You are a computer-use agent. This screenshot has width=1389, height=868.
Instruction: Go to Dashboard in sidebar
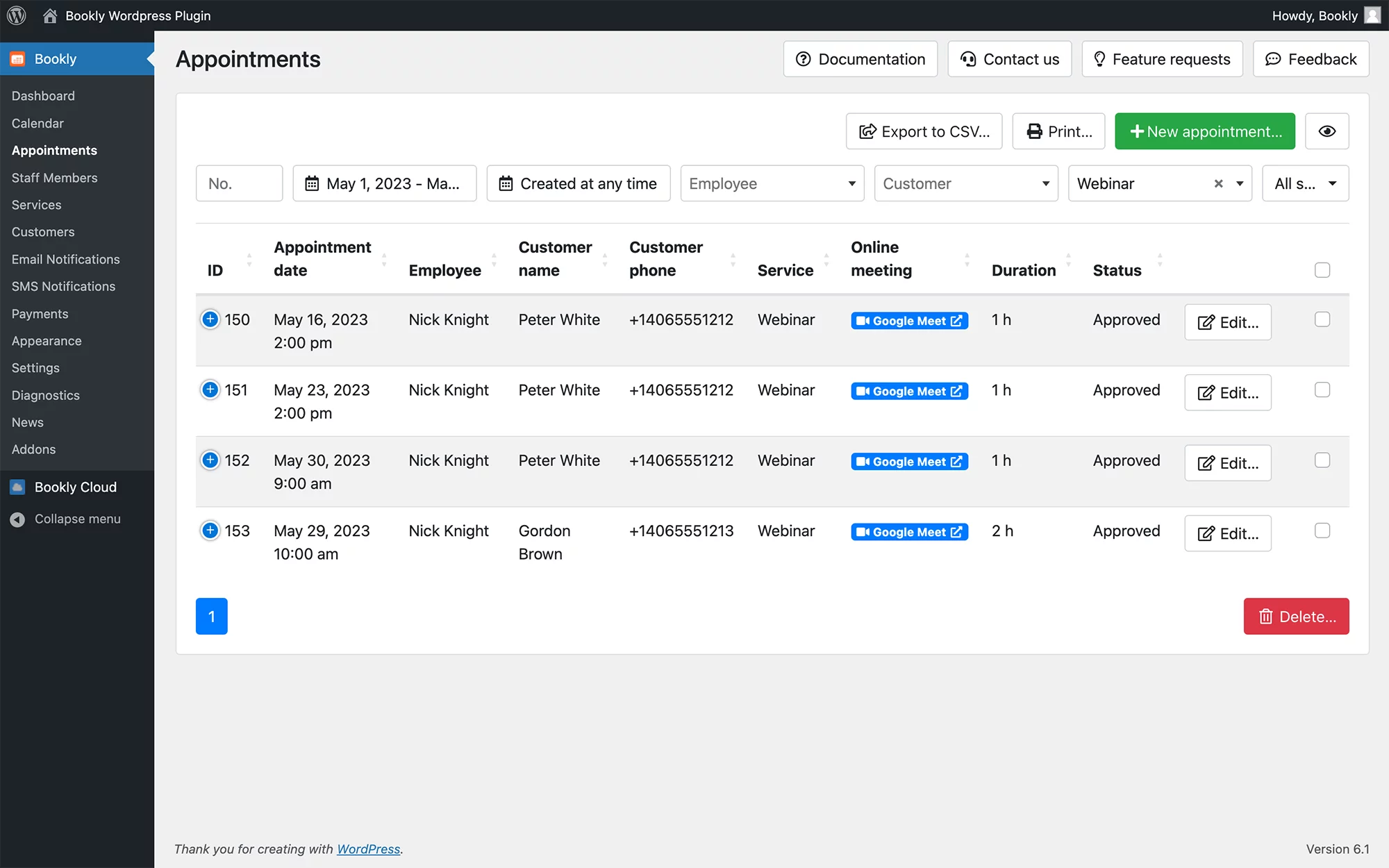click(43, 96)
